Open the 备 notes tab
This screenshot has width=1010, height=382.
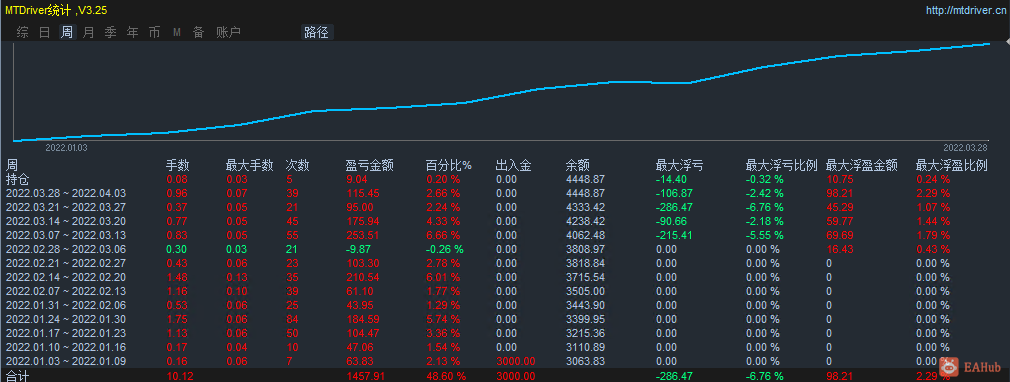click(198, 32)
